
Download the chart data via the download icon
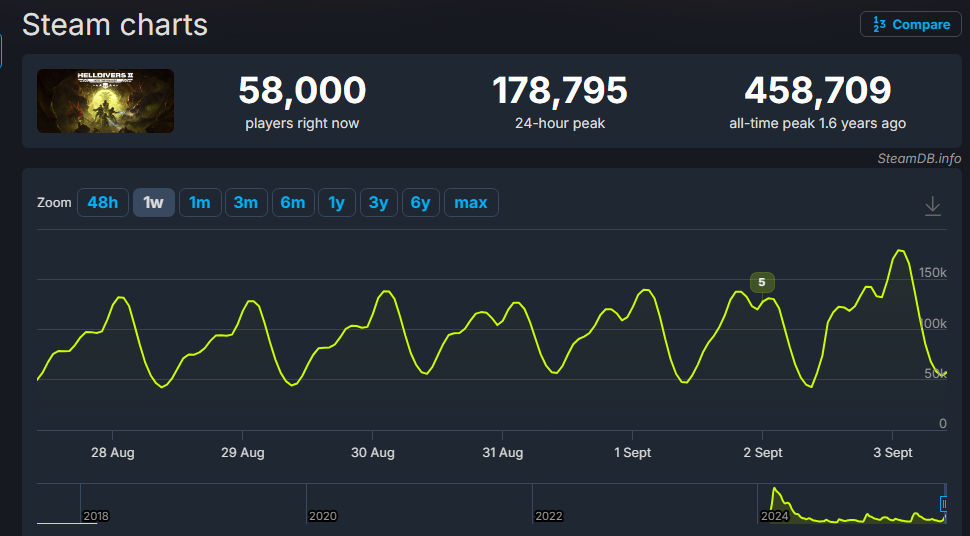[932, 205]
